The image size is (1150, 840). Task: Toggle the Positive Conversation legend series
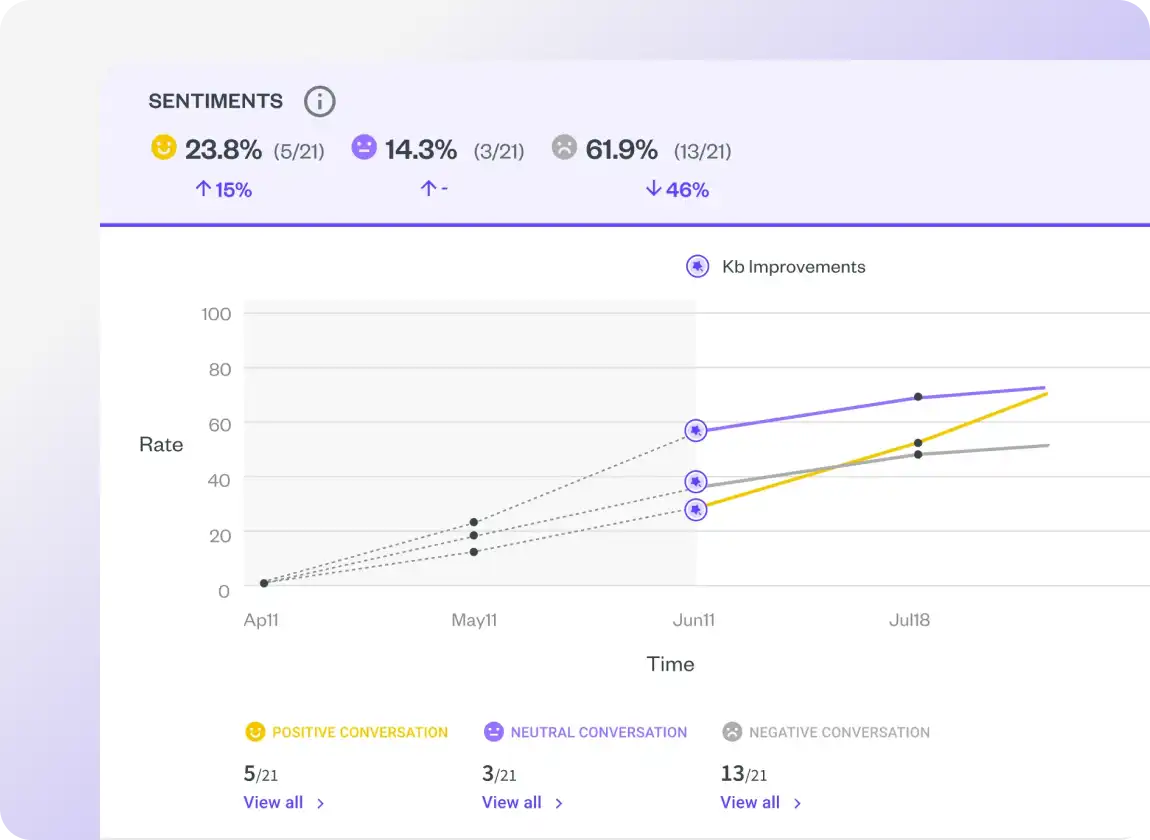coord(346,732)
